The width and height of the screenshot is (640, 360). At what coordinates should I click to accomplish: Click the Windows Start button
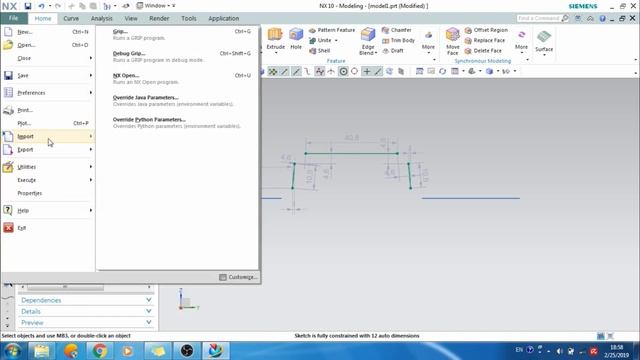[12, 351]
